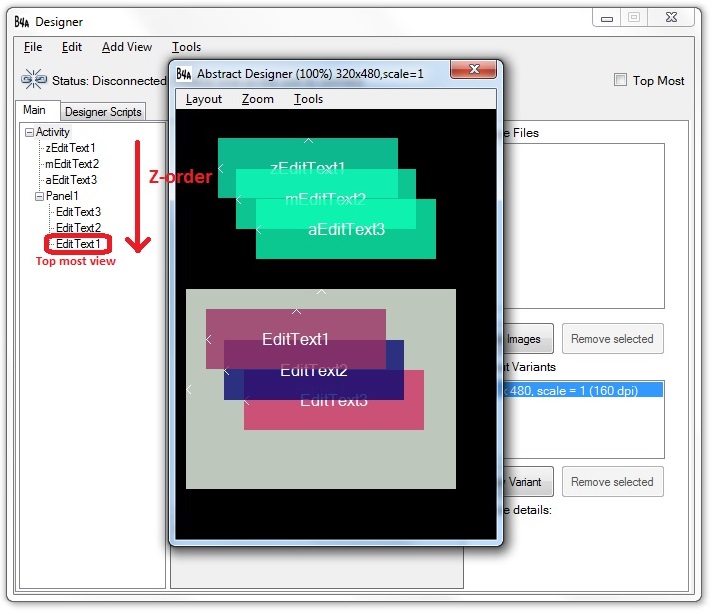Click the partially hidden Images button

tap(528, 339)
